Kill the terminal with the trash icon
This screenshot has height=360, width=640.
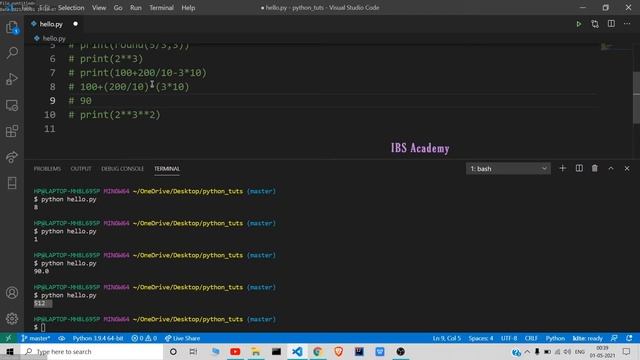pos(595,168)
